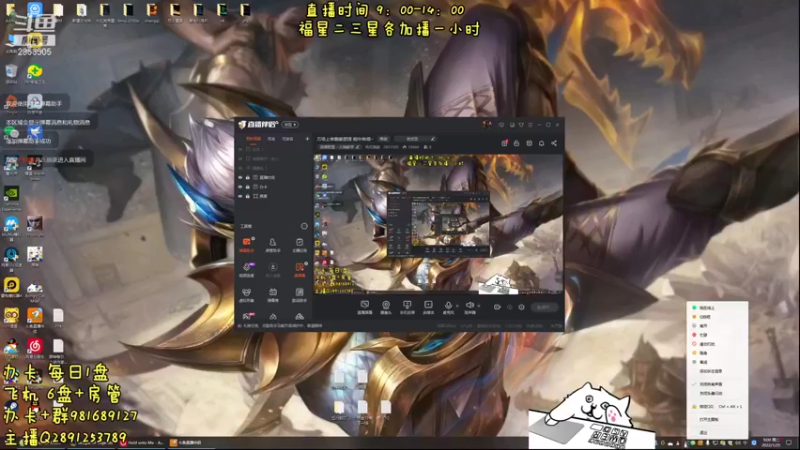Click the 修改 button beside room title

[384, 139]
